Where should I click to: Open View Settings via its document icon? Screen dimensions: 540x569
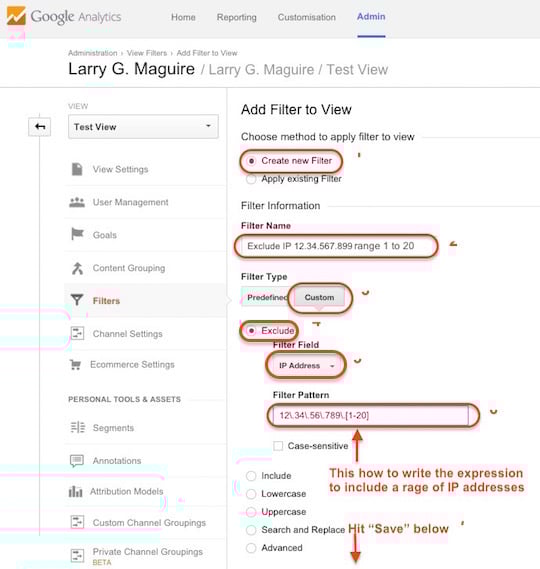(77, 169)
